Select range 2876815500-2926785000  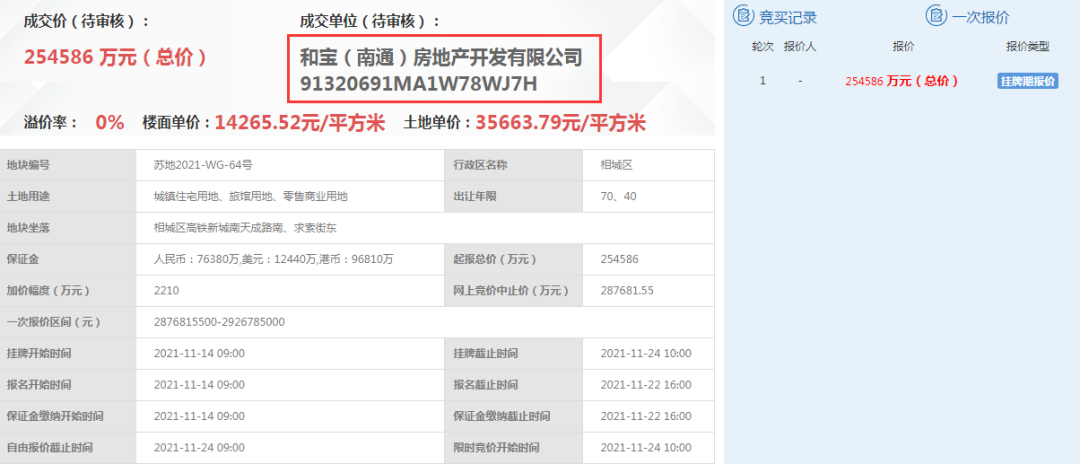[x=219, y=322]
